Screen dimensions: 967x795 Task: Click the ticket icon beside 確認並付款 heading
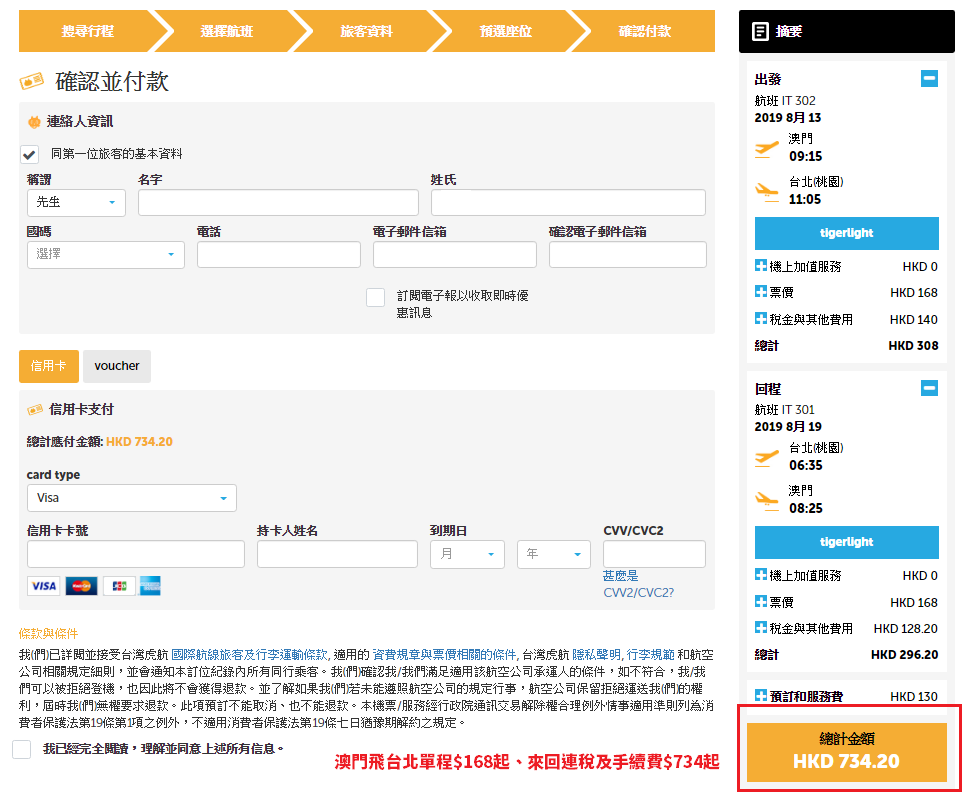(31, 81)
